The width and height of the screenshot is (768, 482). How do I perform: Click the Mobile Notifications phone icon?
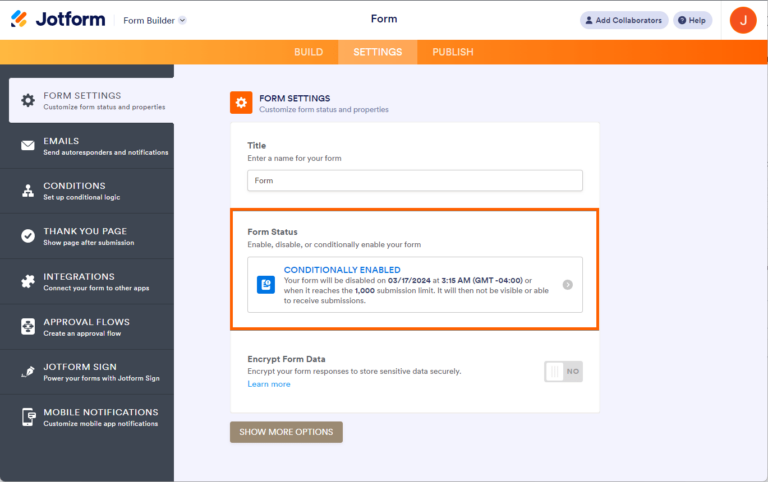(x=28, y=417)
